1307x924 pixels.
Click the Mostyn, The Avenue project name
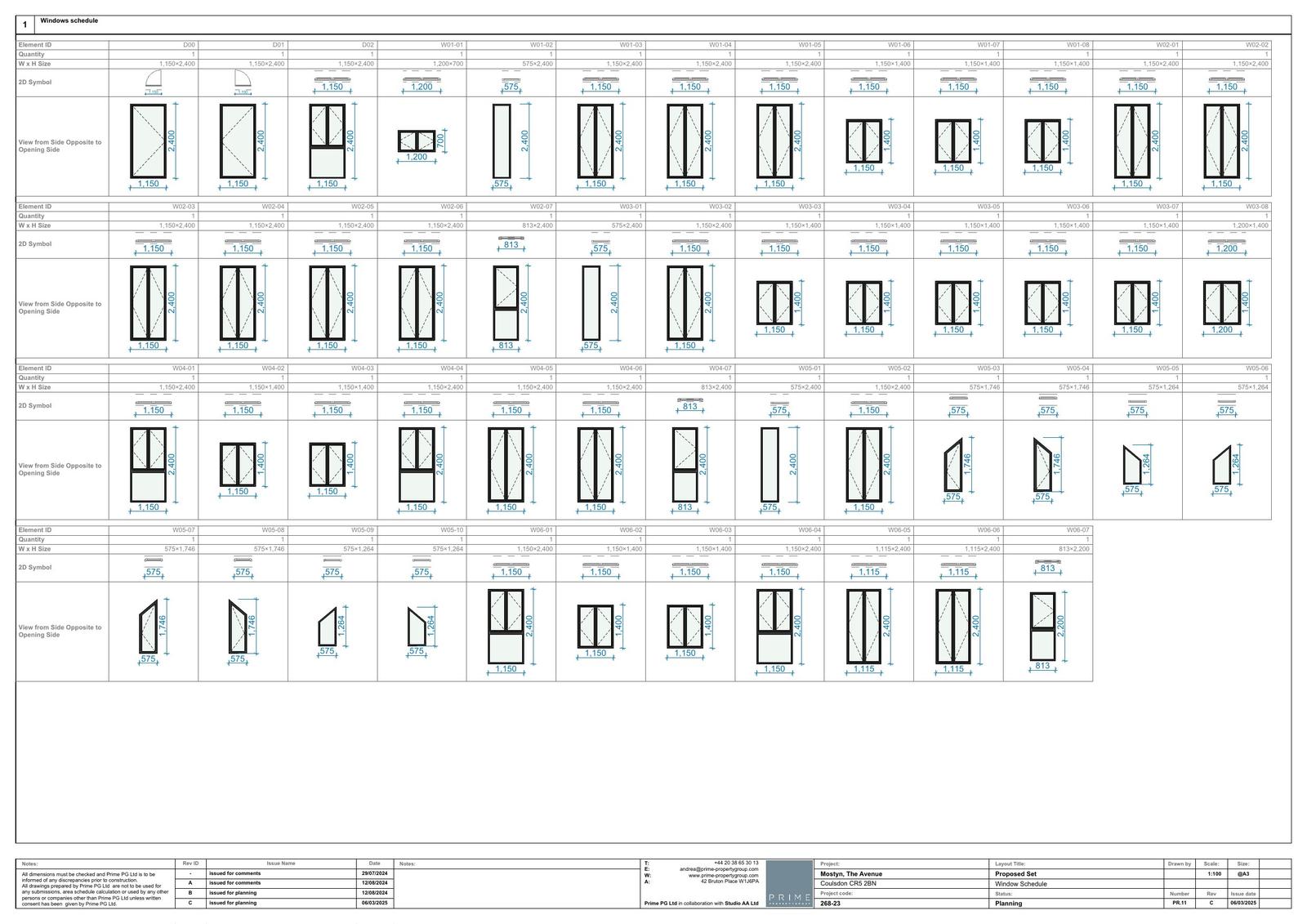click(850, 873)
